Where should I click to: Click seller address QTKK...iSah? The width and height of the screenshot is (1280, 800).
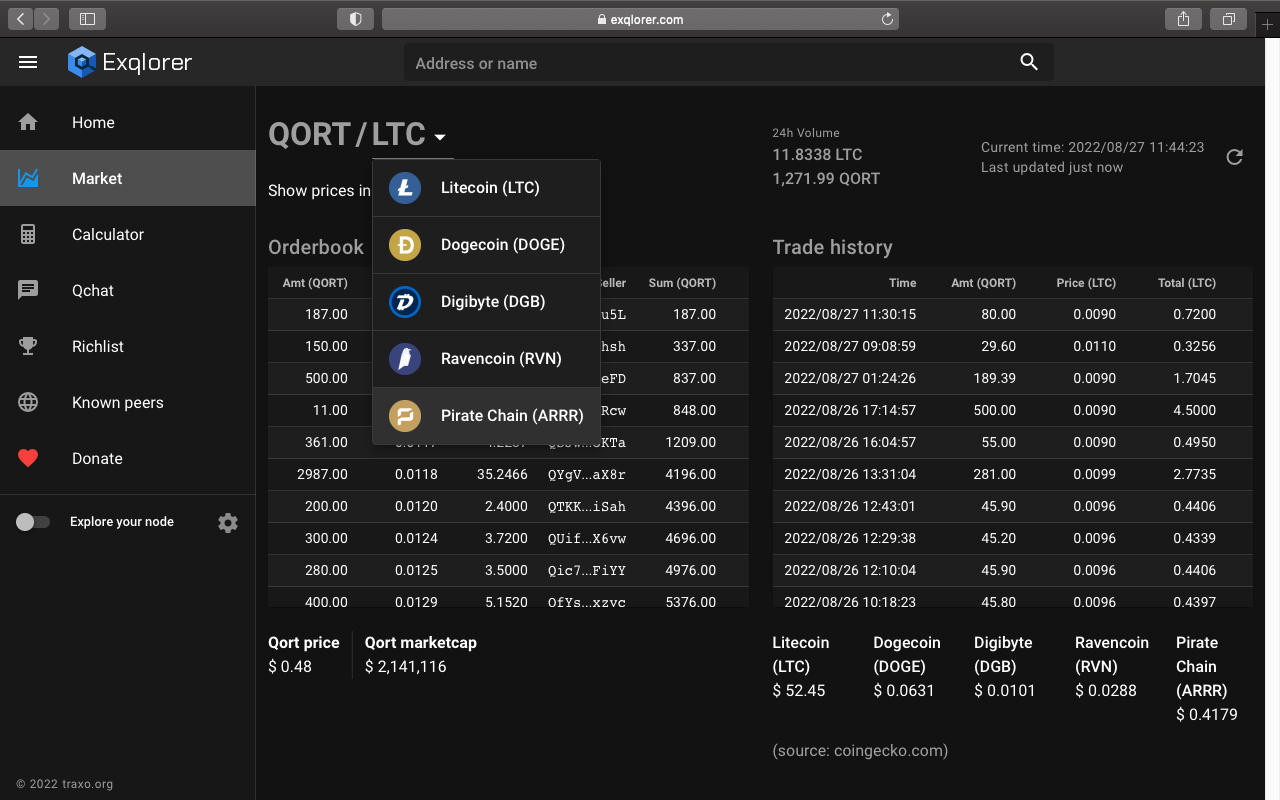pyautogui.click(x=587, y=506)
